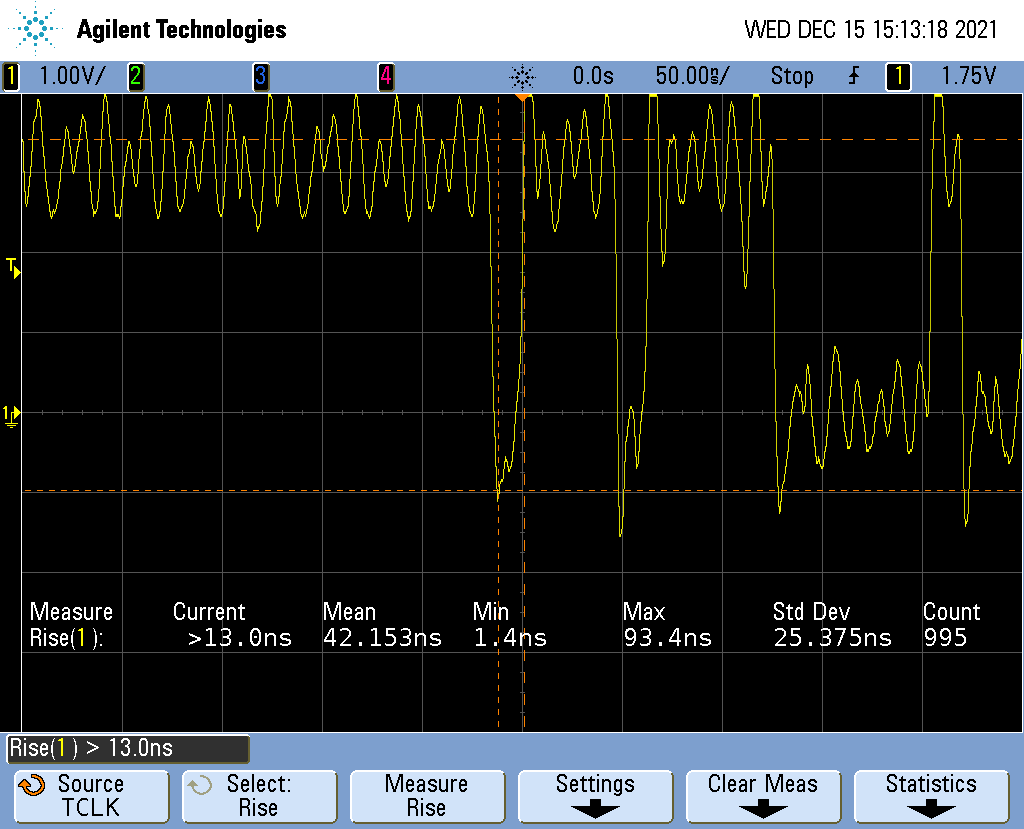1024x829 pixels.
Task: Toggle the Statistics softkey
Action: pos(931,795)
